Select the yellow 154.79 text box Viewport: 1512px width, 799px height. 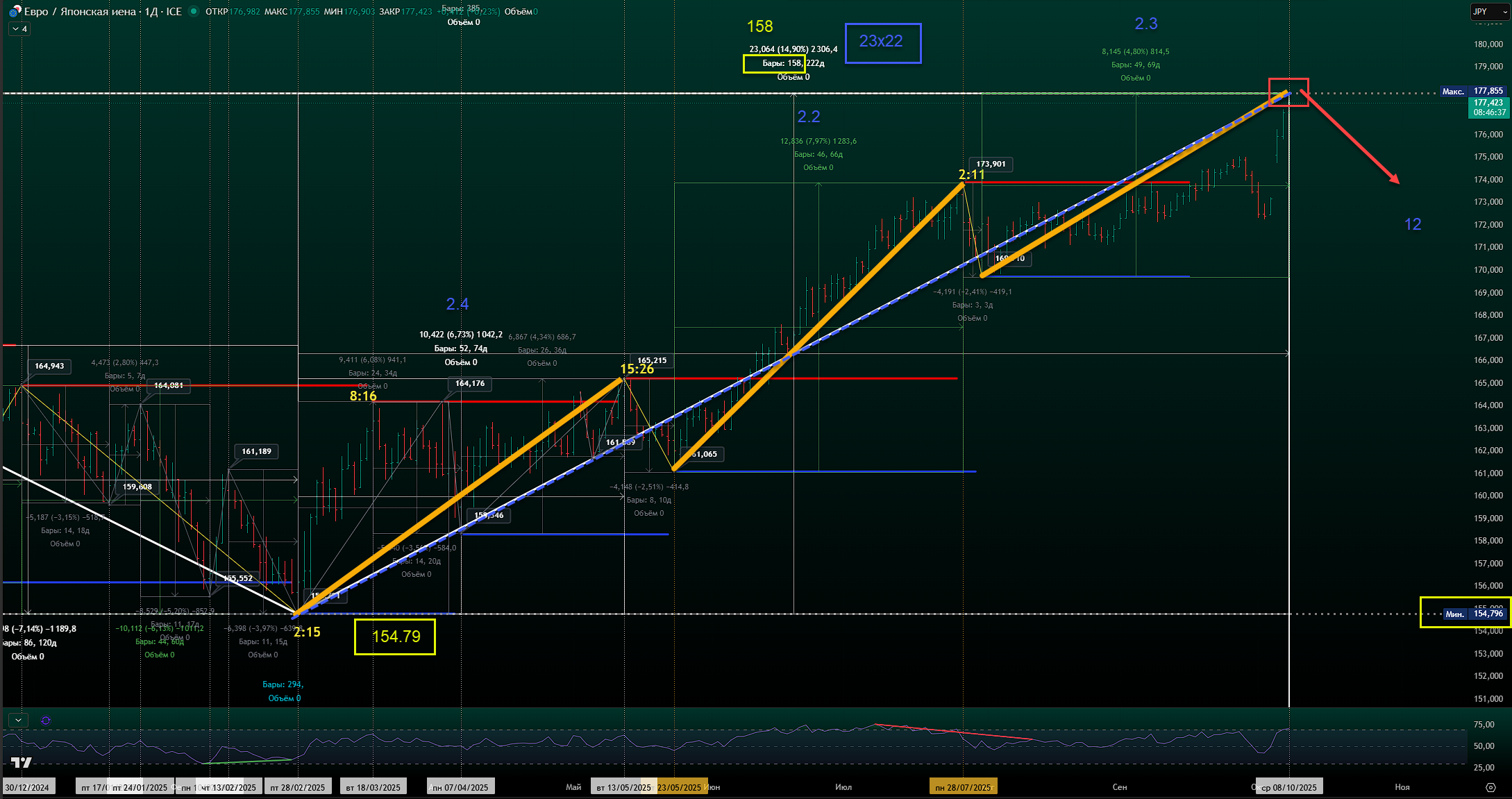click(395, 637)
